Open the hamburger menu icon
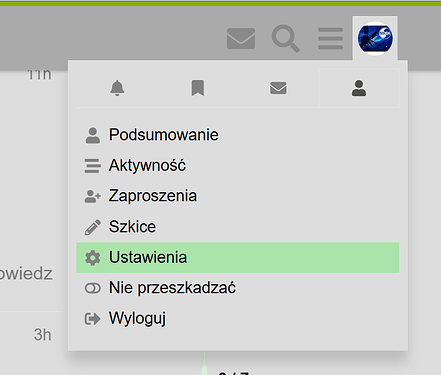Screen dimensions: 441x375 (x=330, y=38)
